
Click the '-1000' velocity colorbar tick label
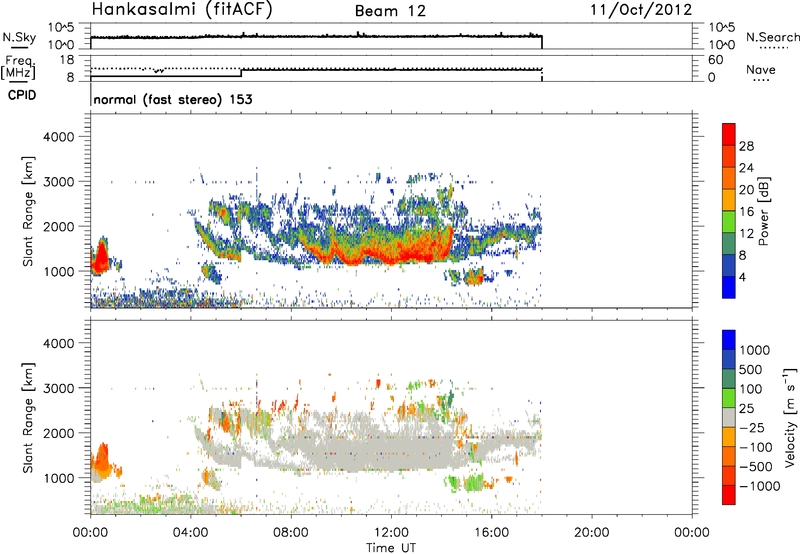[760, 486]
